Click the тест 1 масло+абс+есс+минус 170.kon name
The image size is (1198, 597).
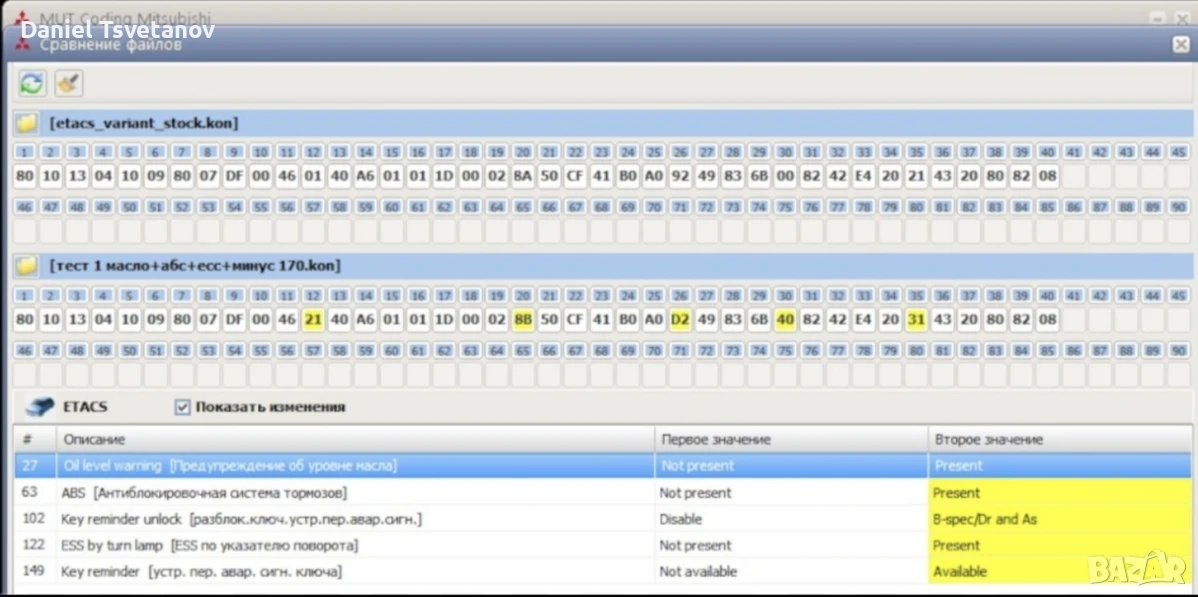pos(195,266)
